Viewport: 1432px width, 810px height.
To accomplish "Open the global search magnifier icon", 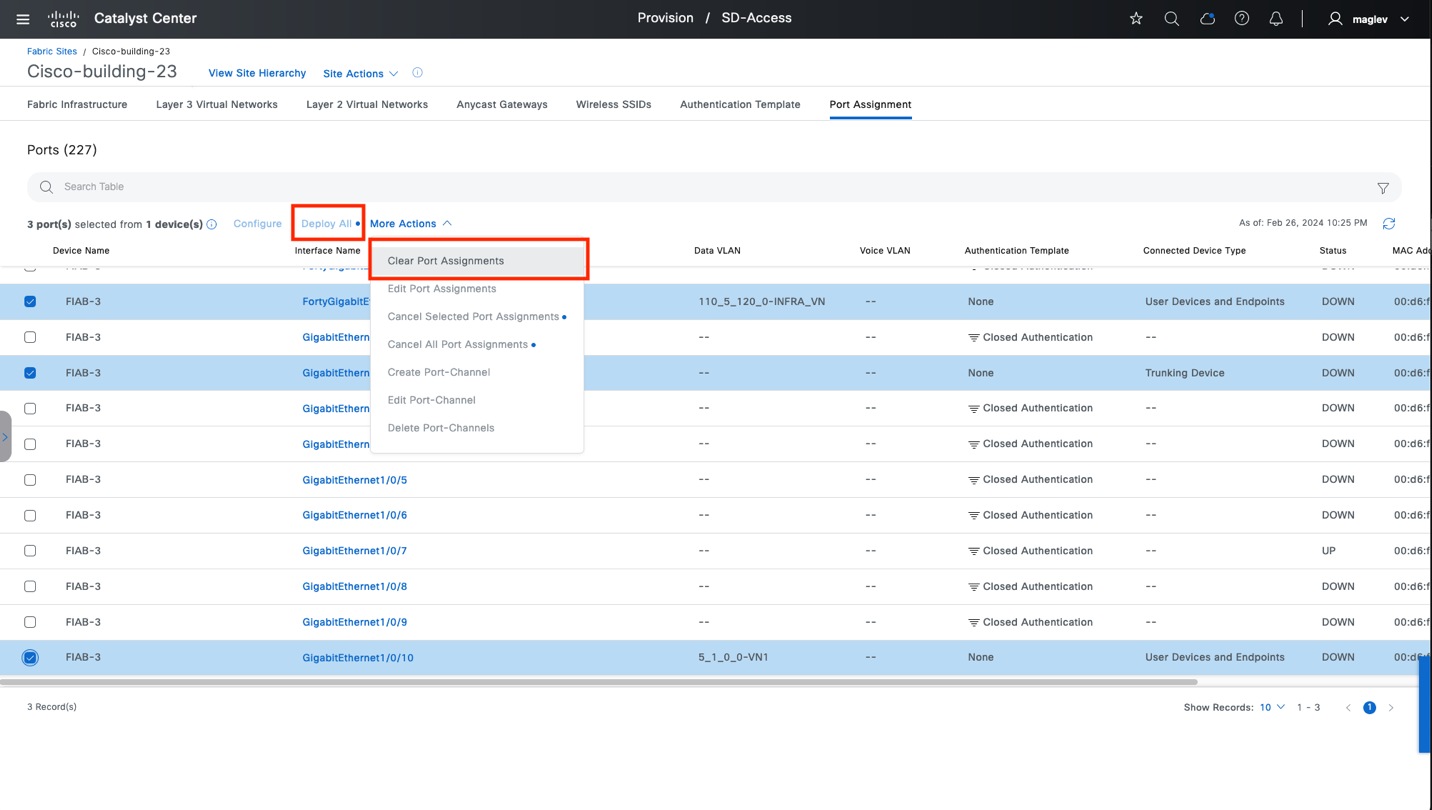I will [1171, 19].
